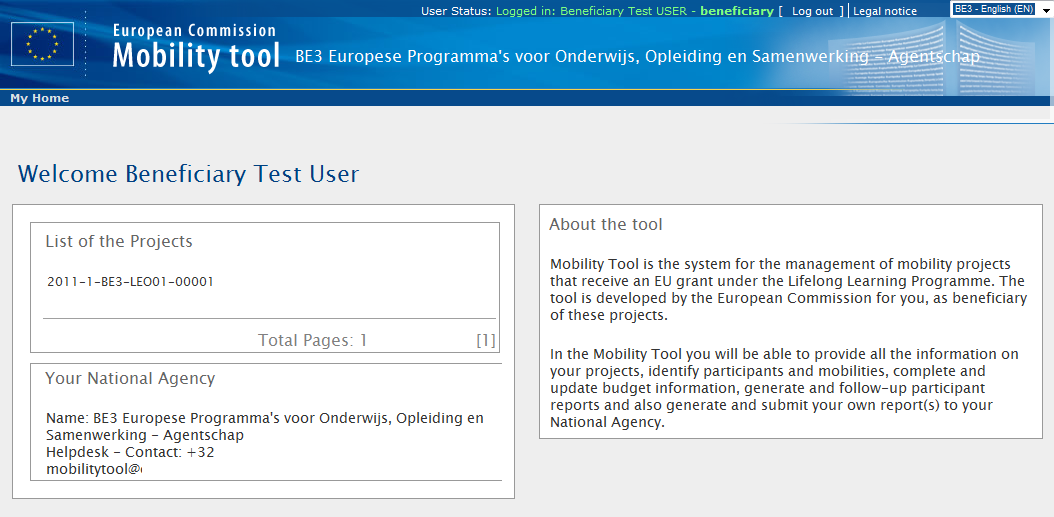Viewport: 1054px width, 517px height.
Task: Click the 'European Commission' banner text
Action: (194, 30)
